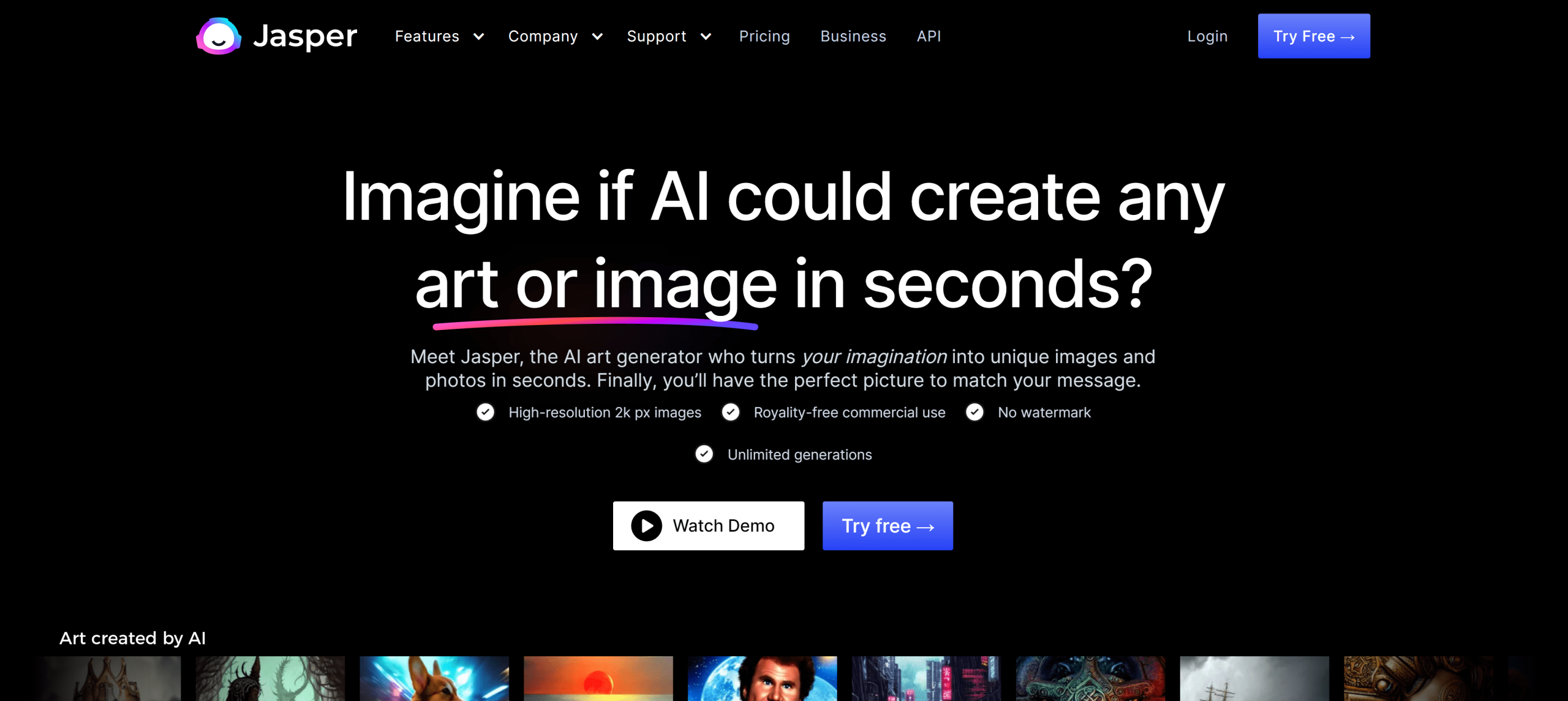Click the Jasper wordmark text in header
The image size is (1568, 701).
pyautogui.click(x=305, y=37)
